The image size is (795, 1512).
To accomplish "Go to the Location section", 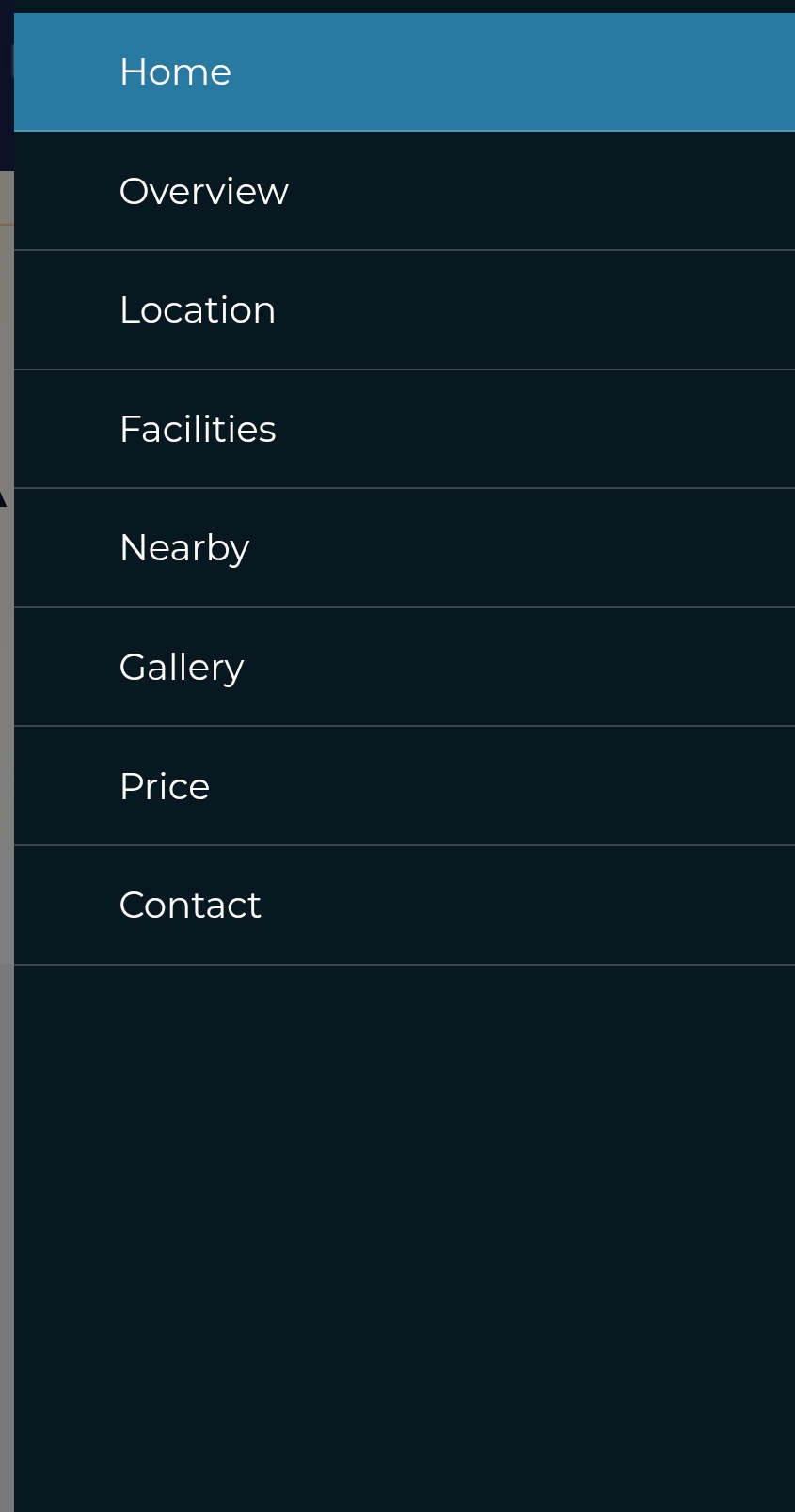I will [405, 310].
